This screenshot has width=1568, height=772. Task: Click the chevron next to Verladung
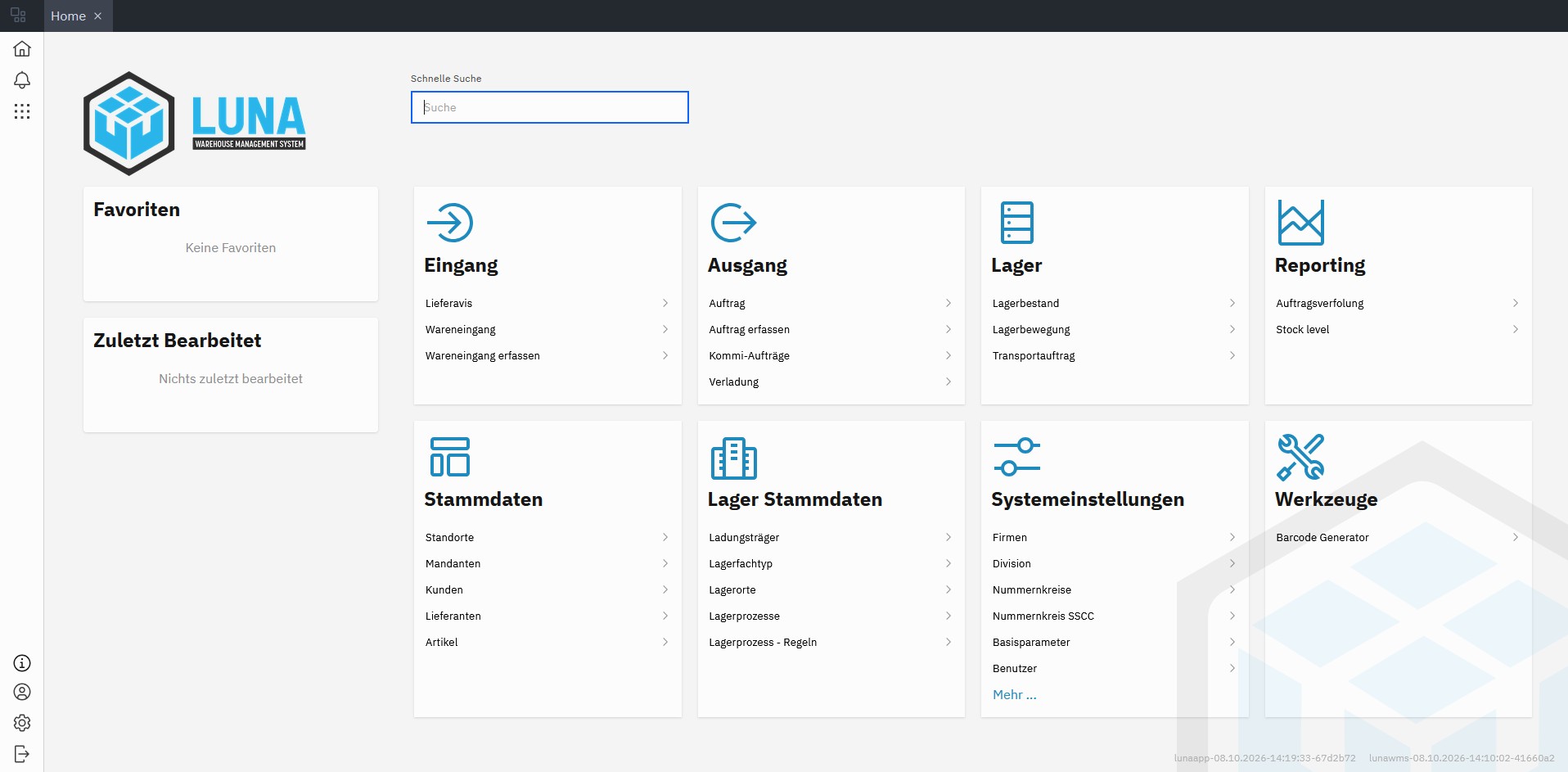[948, 381]
